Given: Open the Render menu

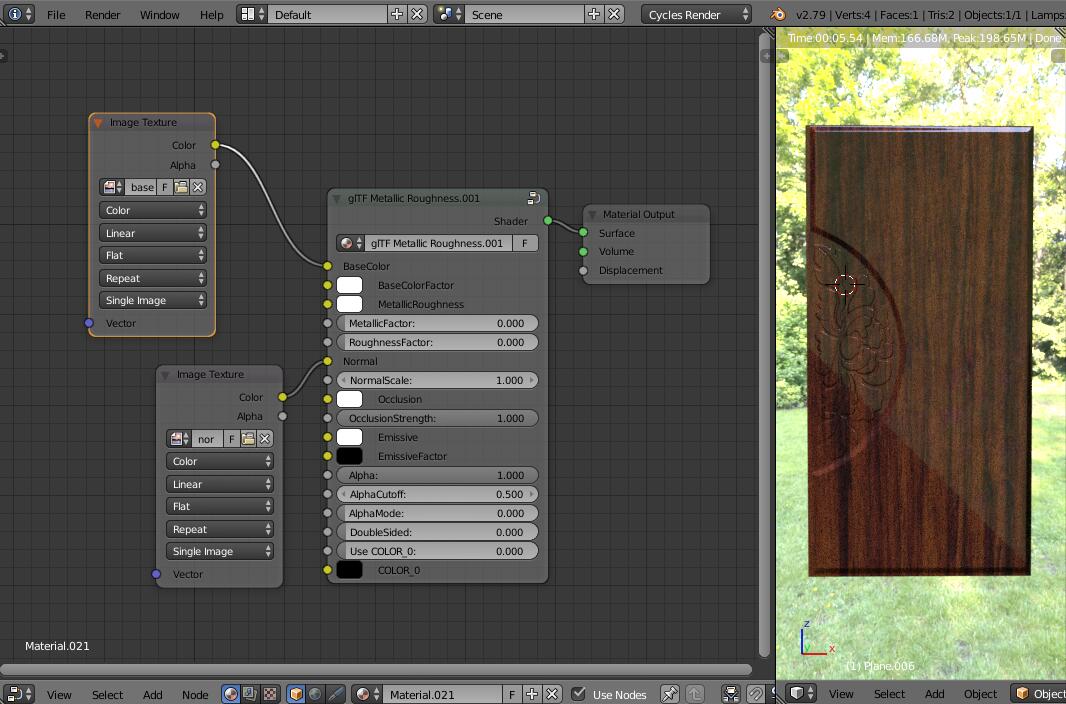Looking at the screenshot, I should pyautogui.click(x=103, y=14).
